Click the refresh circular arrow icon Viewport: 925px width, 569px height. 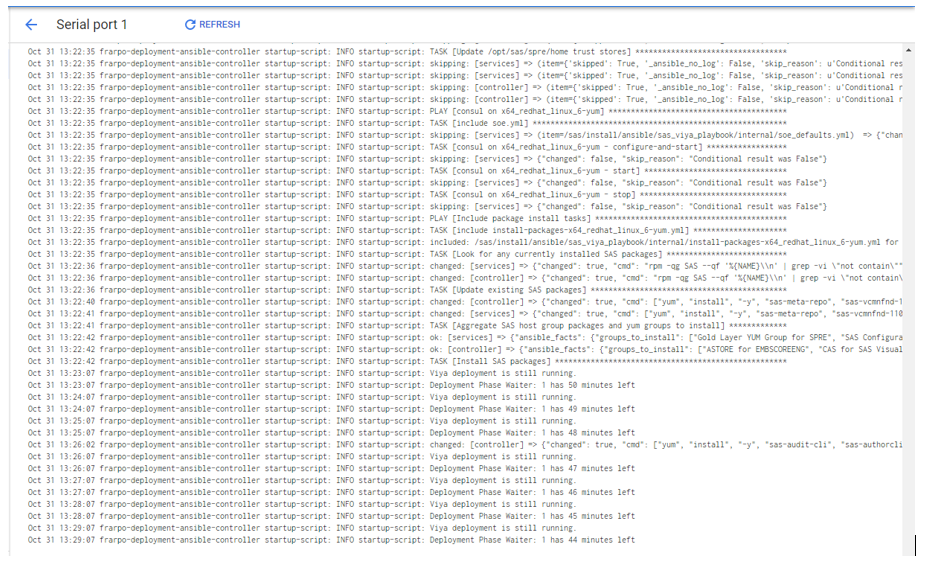[190, 24]
